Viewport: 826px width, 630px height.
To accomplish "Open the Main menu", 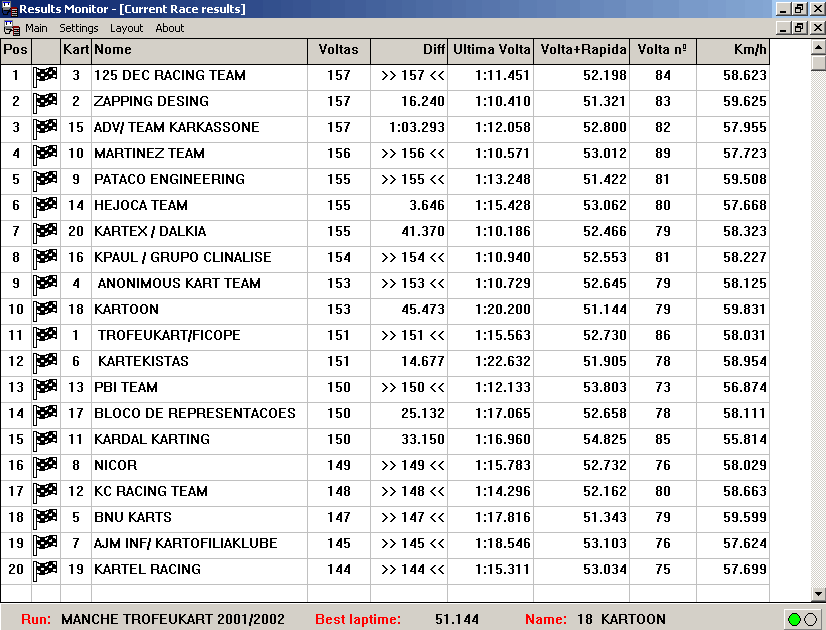I will click(x=36, y=28).
